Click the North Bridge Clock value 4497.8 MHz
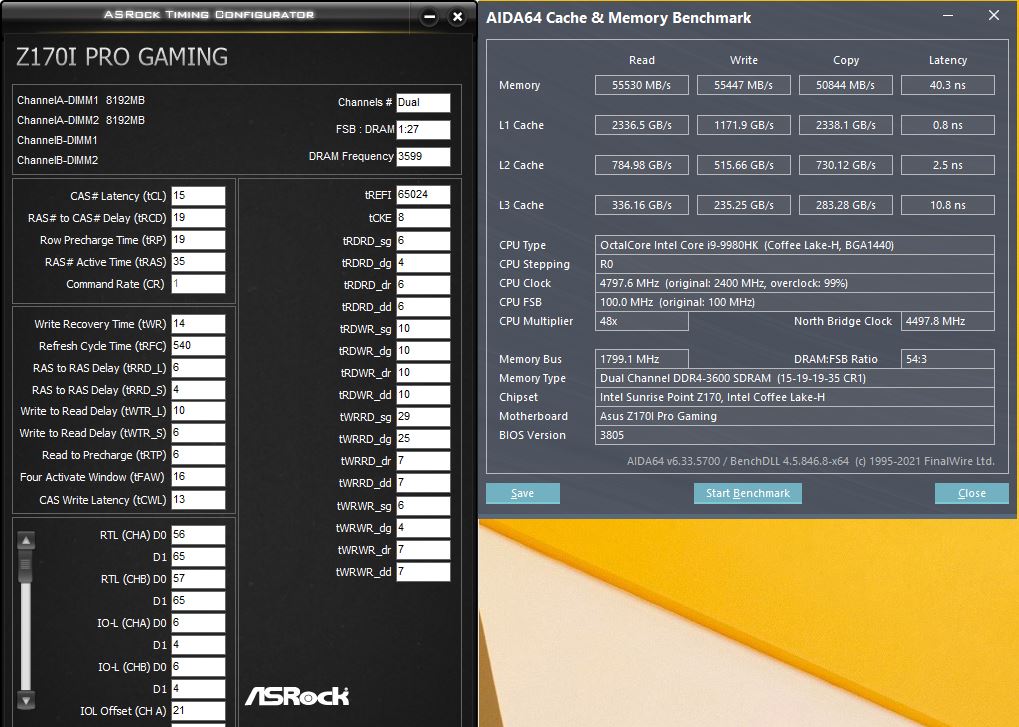Image resolution: width=1019 pixels, height=727 pixels. point(948,321)
